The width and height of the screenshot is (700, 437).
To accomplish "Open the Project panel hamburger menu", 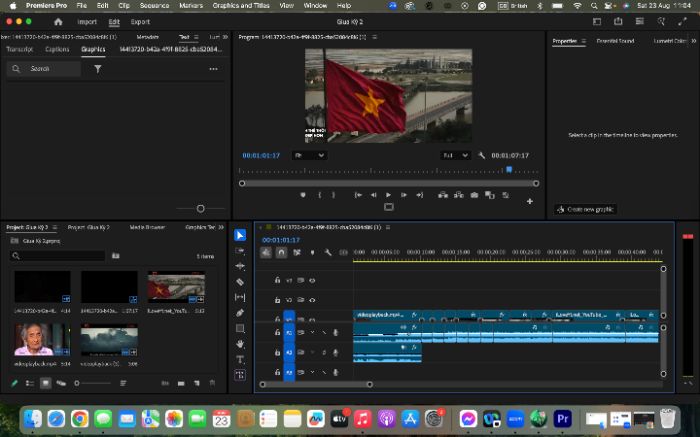I will [x=55, y=227].
